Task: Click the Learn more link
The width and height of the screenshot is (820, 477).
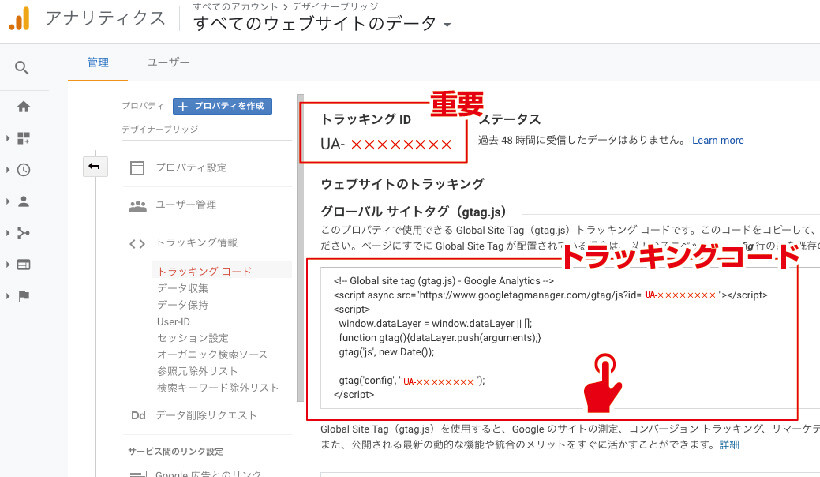Action: coord(717,141)
